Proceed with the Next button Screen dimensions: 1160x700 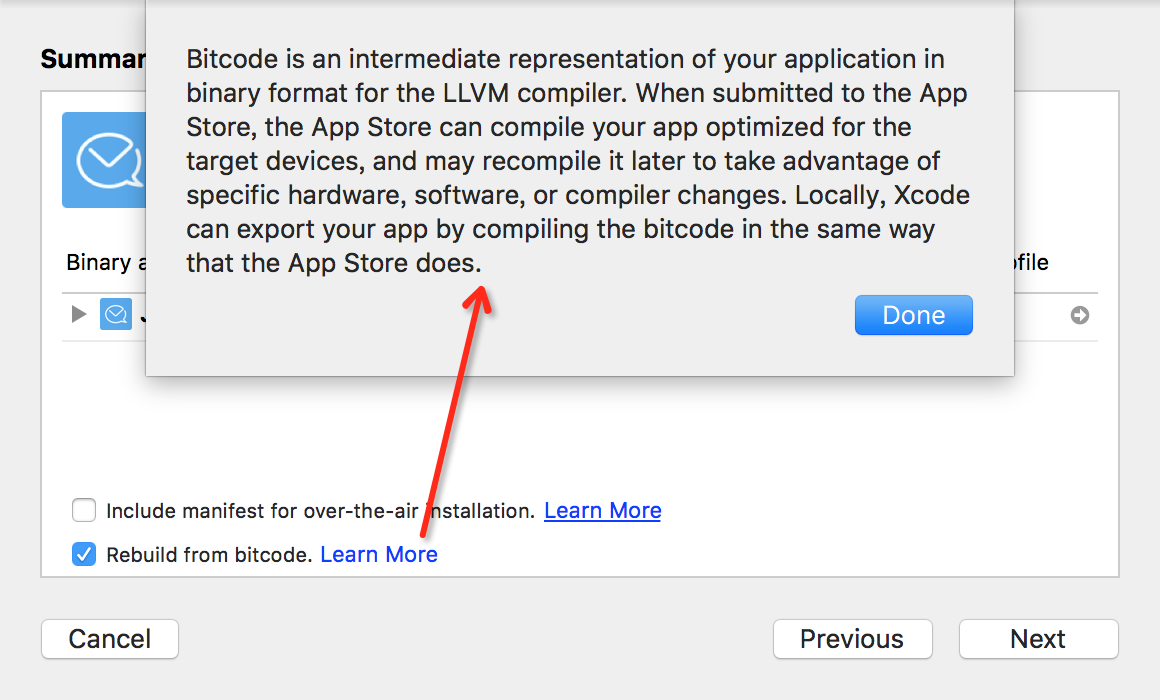[x=1038, y=639]
